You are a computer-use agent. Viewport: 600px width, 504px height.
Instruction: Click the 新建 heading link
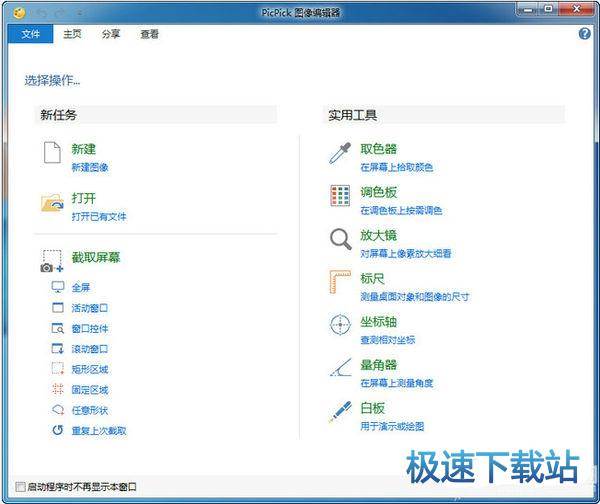(x=84, y=149)
